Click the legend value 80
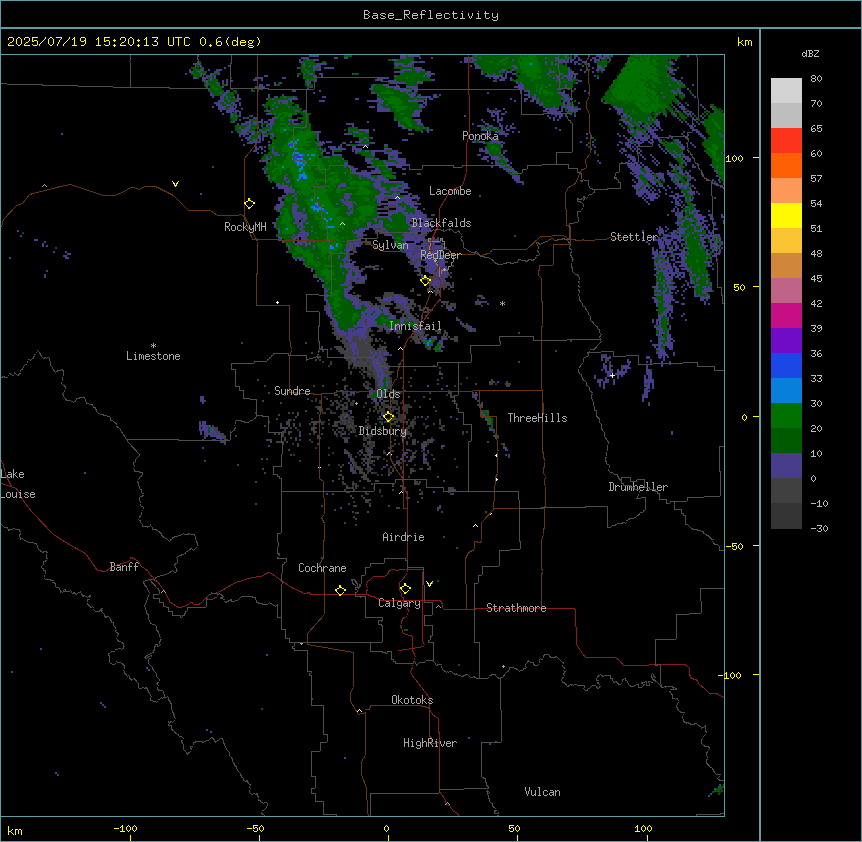The height and width of the screenshot is (842, 862). [x=816, y=79]
